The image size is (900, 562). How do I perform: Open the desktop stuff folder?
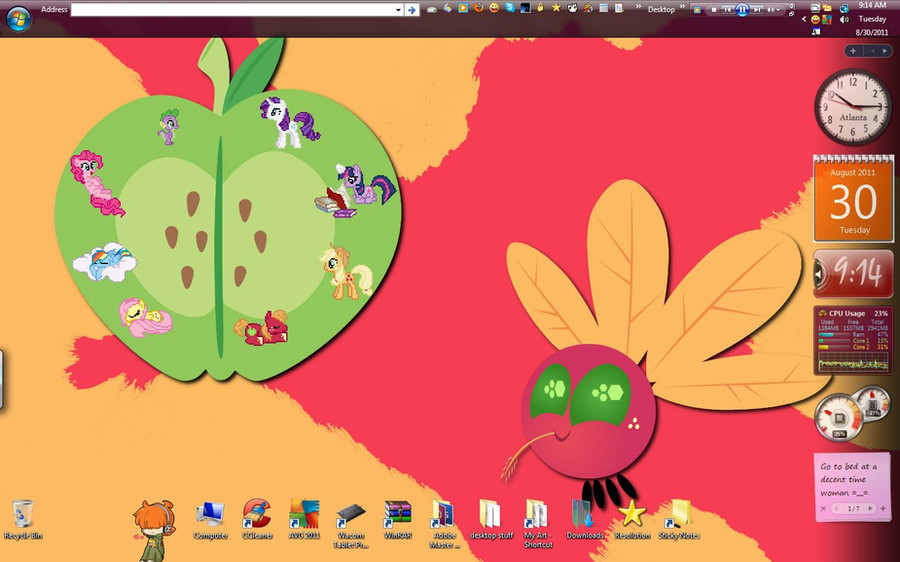click(491, 520)
